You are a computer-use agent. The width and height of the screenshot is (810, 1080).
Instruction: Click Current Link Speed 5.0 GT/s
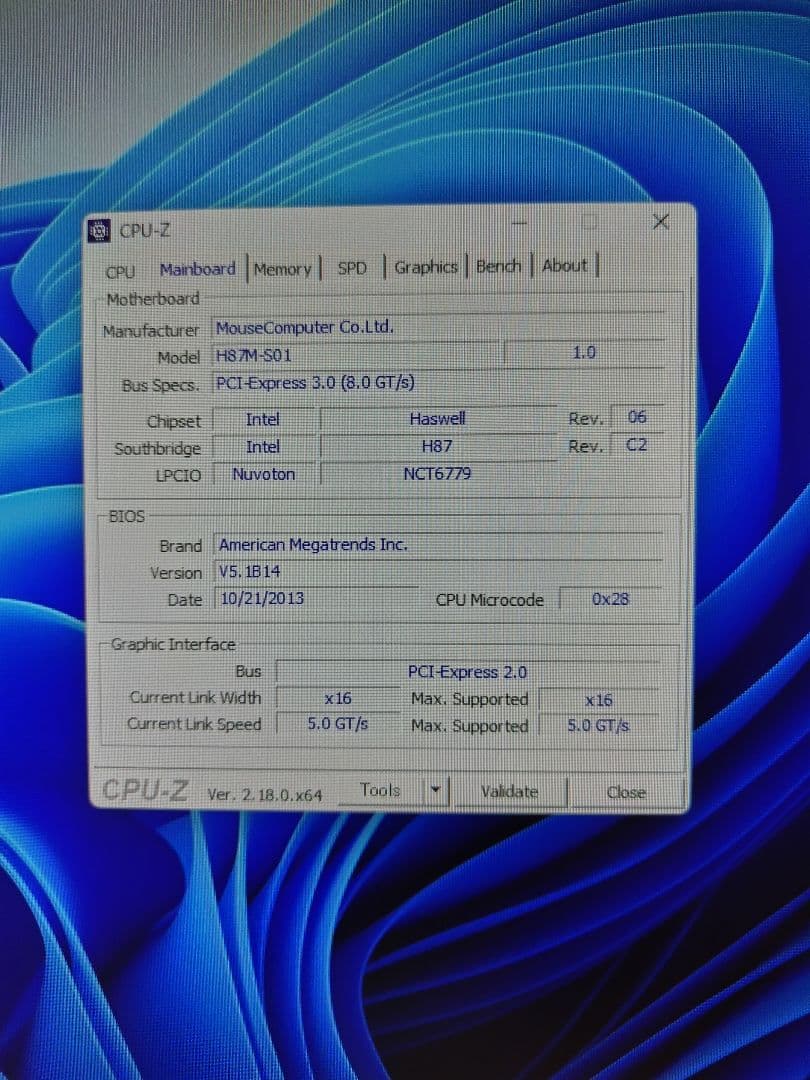pos(338,724)
